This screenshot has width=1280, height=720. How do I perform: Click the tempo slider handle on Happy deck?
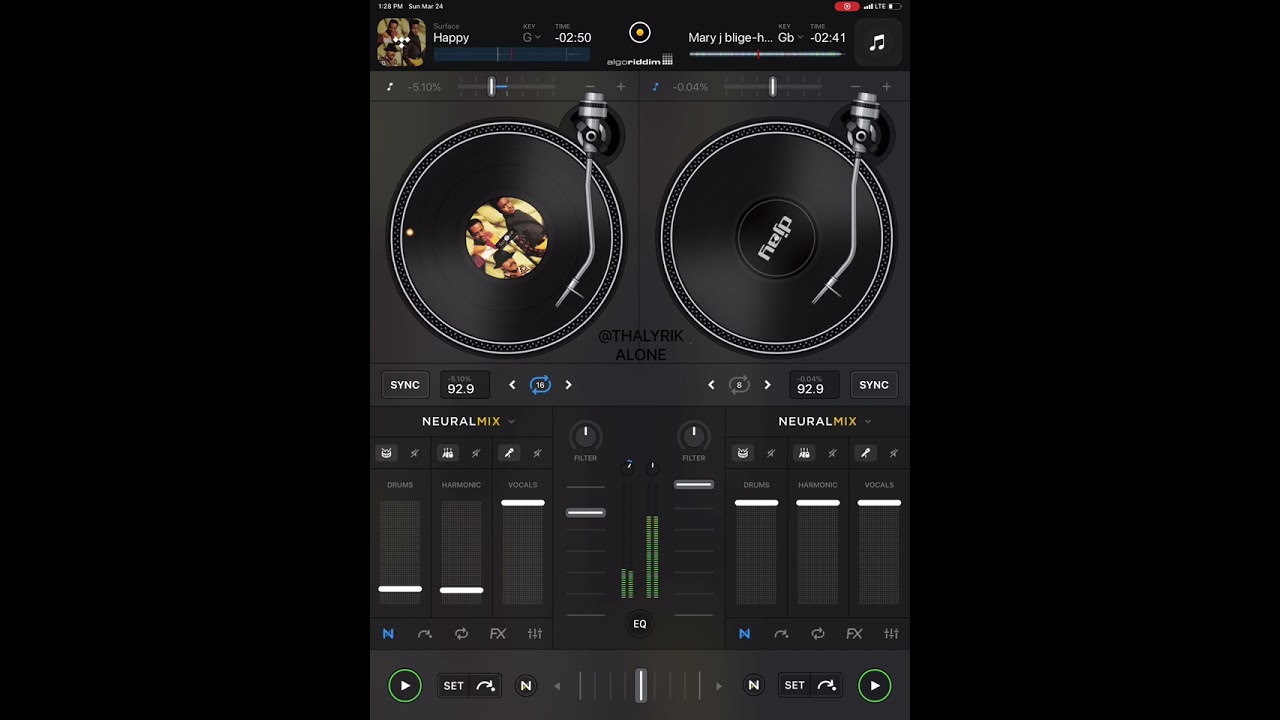[x=491, y=87]
